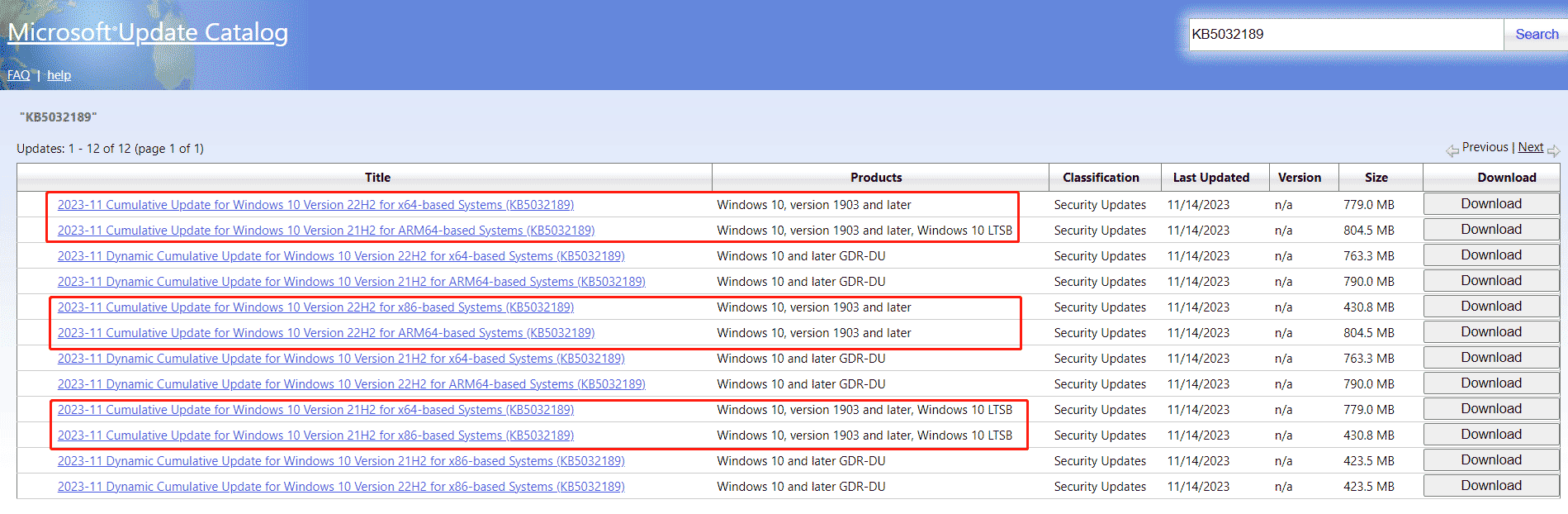
Task: Go to the Next results page link
Action: point(1530,147)
